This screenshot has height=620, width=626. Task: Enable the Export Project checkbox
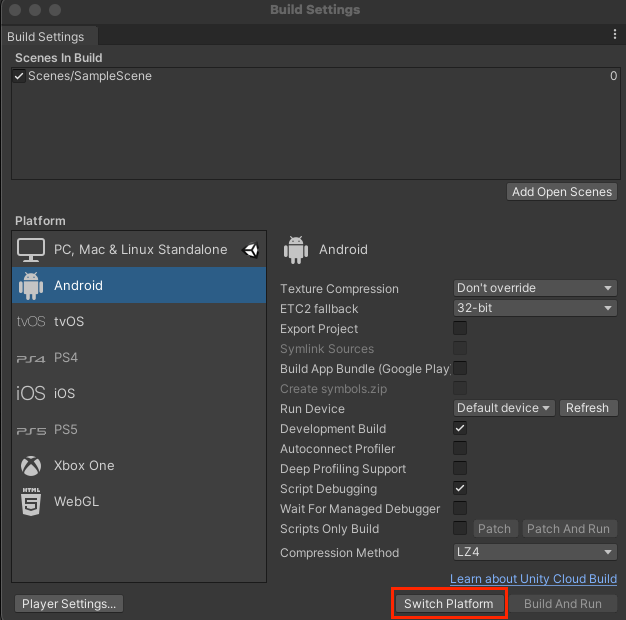coord(460,328)
